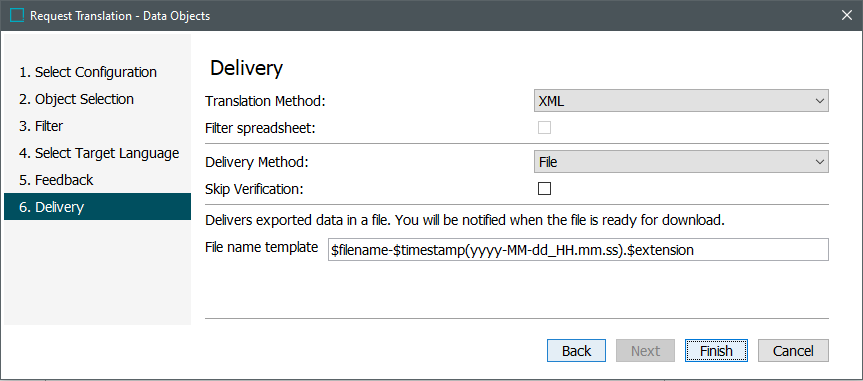
Task: Expand the XML combo box arrow
Action: (820, 101)
